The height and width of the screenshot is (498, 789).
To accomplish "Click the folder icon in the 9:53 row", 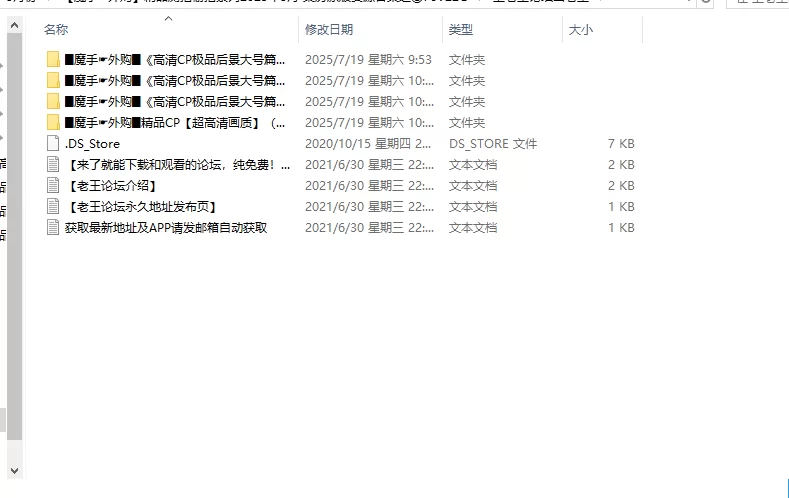I will click(53, 59).
